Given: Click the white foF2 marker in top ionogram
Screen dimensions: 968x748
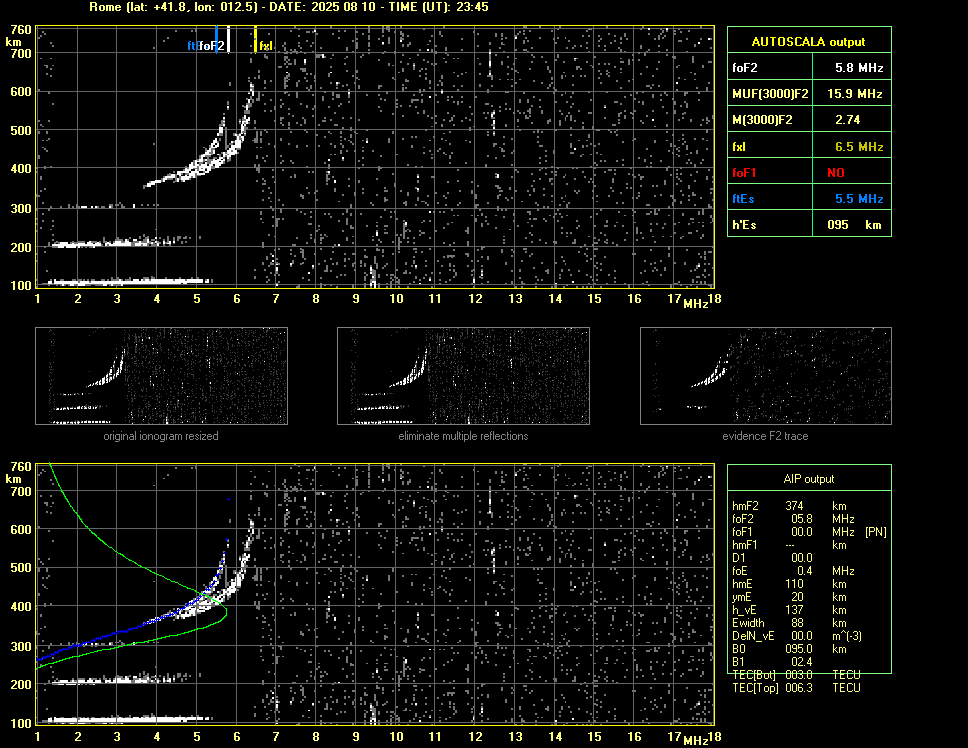Looking at the screenshot, I should coord(228,39).
